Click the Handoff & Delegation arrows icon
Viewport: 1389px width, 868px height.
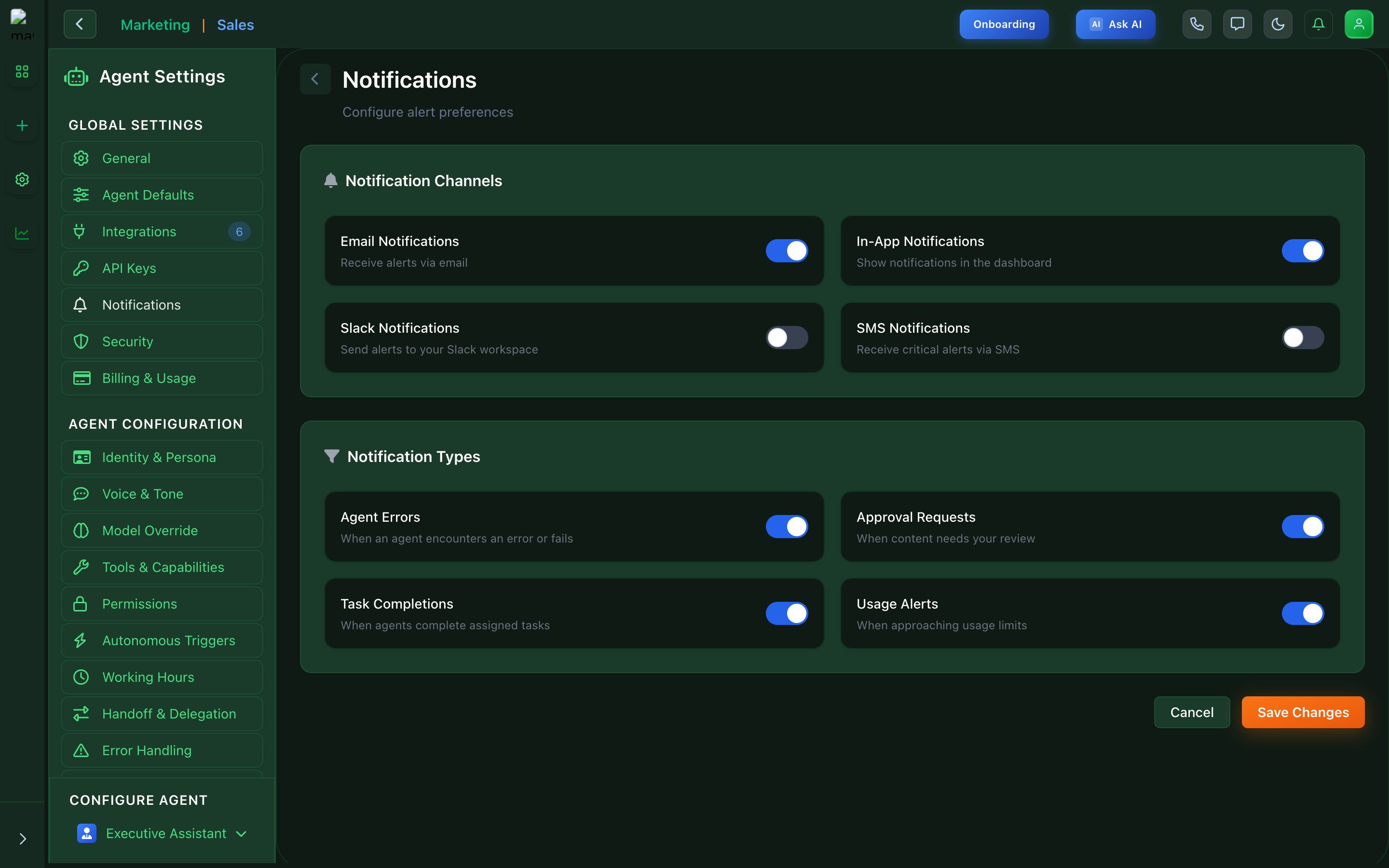pyautogui.click(x=81, y=714)
